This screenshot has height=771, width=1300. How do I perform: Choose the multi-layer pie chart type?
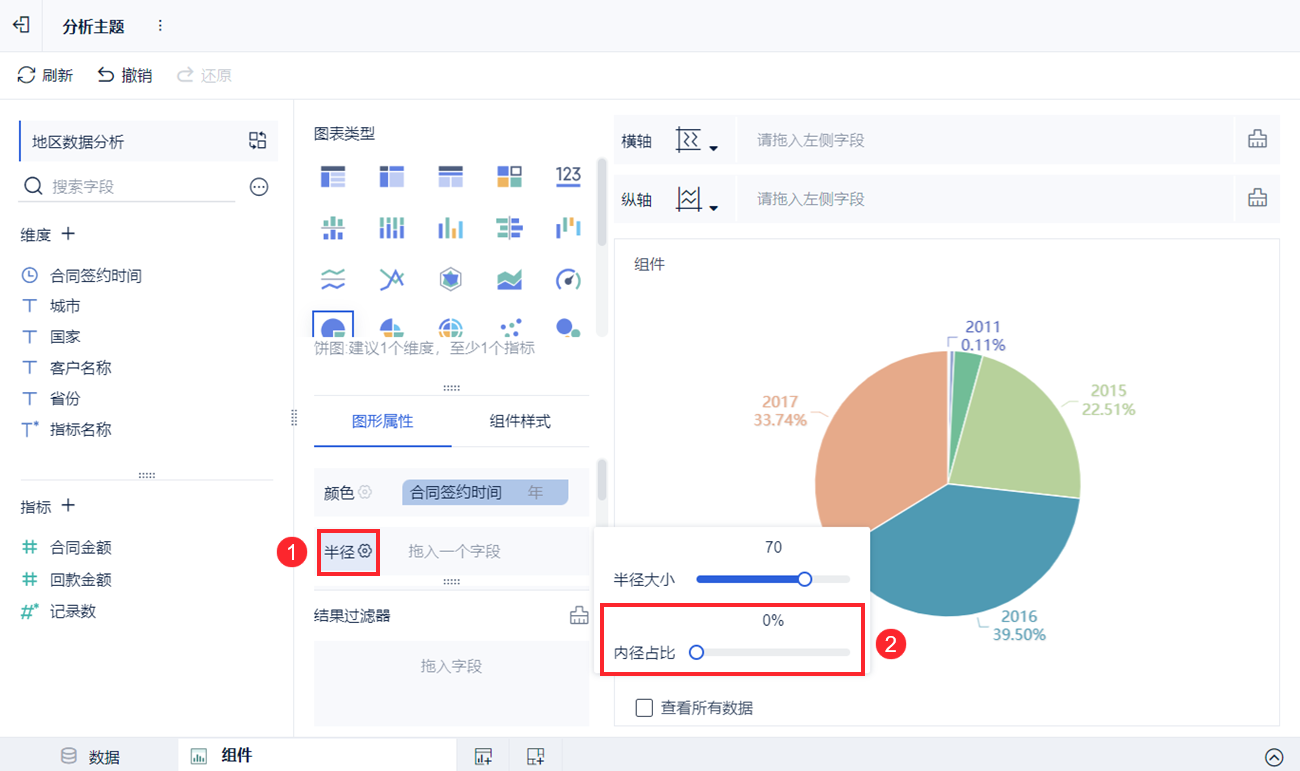coord(451,326)
